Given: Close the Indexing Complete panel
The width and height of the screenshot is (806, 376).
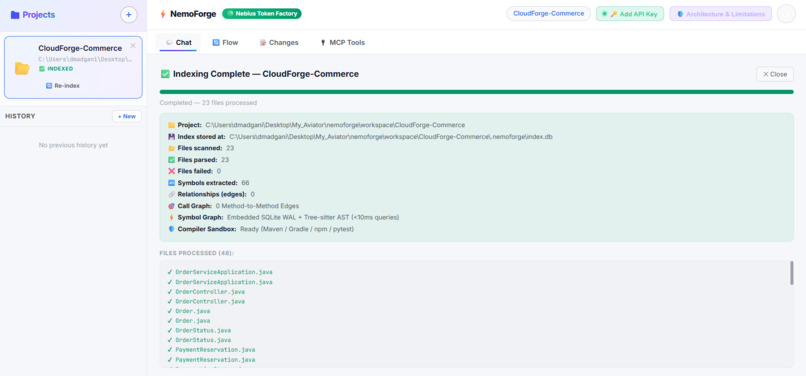Looking at the screenshot, I should [775, 74].
